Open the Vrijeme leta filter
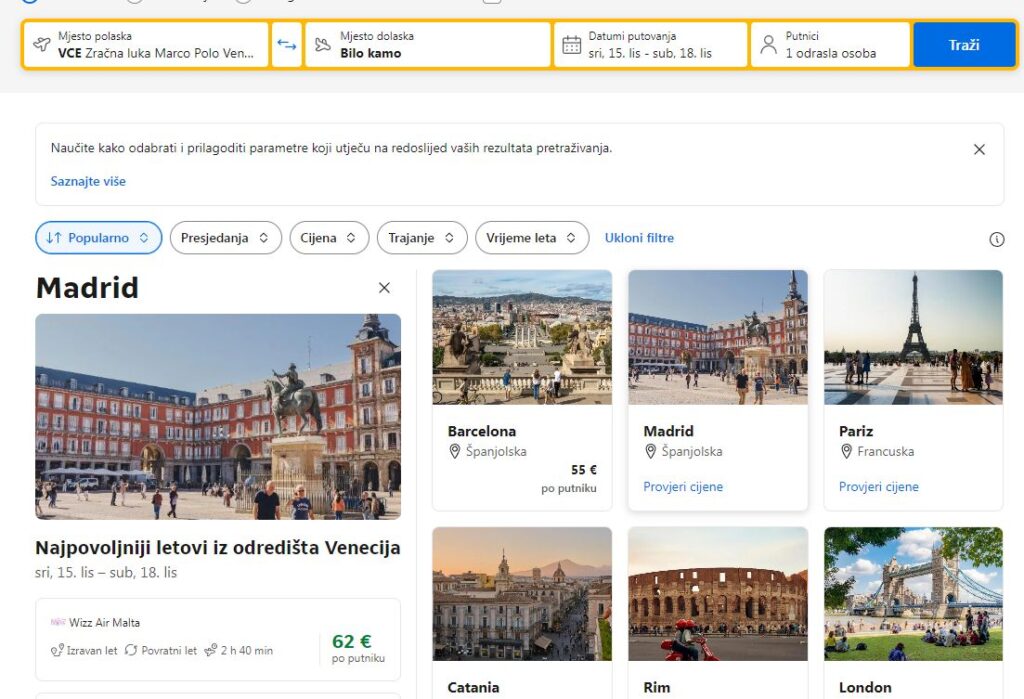The image size is (1024, 699). click(531, 238)
